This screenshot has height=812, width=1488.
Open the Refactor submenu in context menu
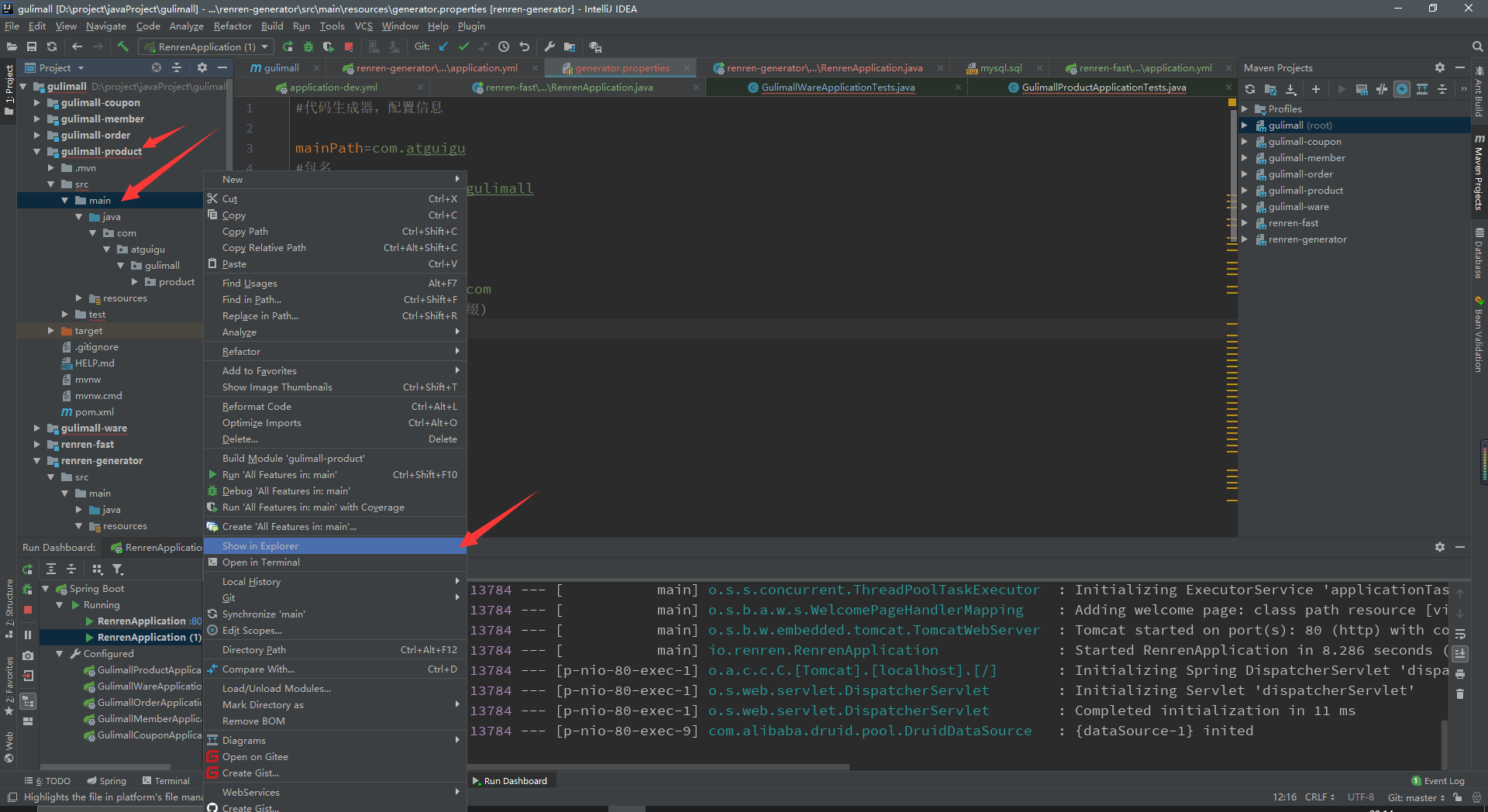[x=335, y=351]
